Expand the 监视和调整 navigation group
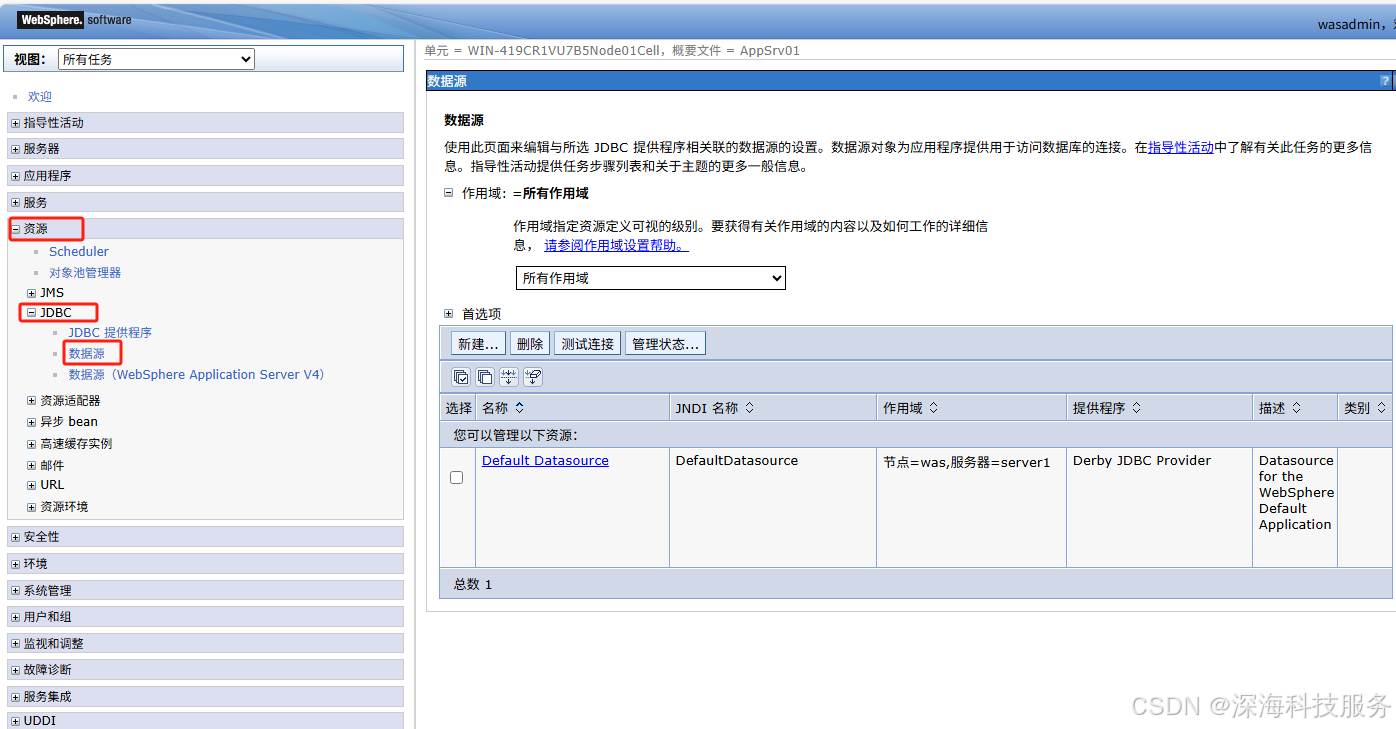Screen dimensions: 1396x729 pos(15,644)
